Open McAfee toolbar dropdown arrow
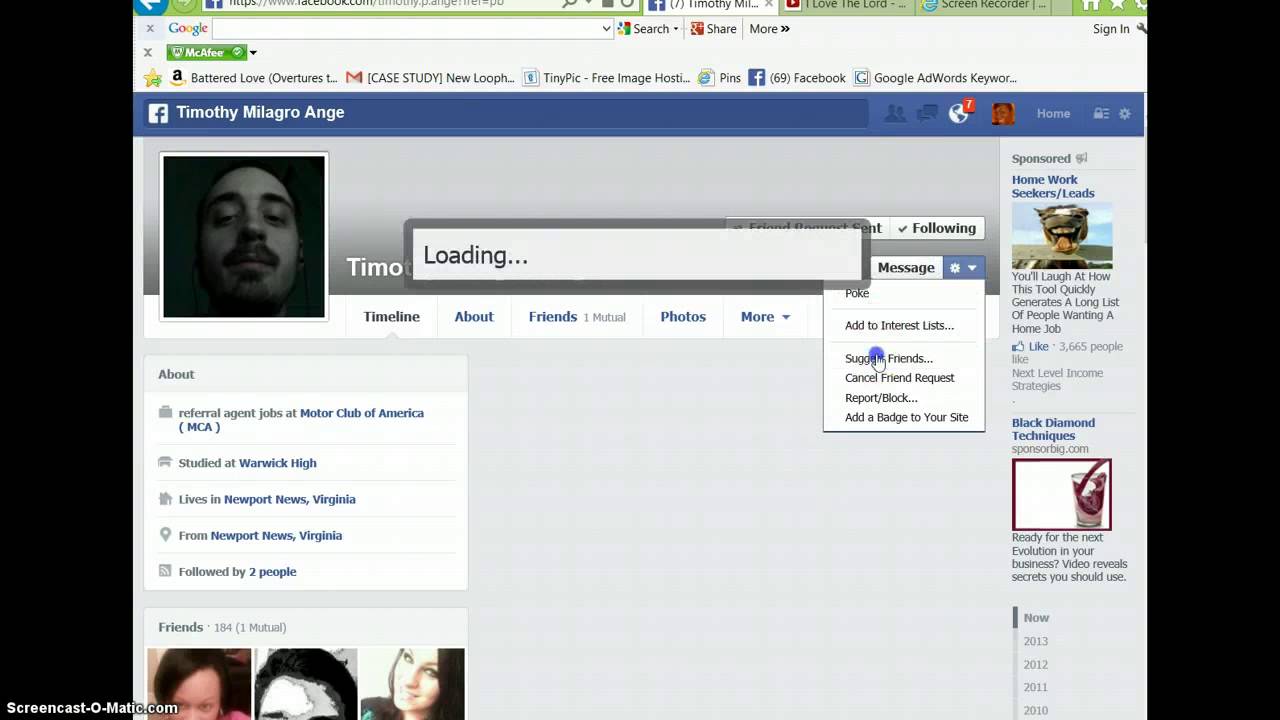 (253, 52)
